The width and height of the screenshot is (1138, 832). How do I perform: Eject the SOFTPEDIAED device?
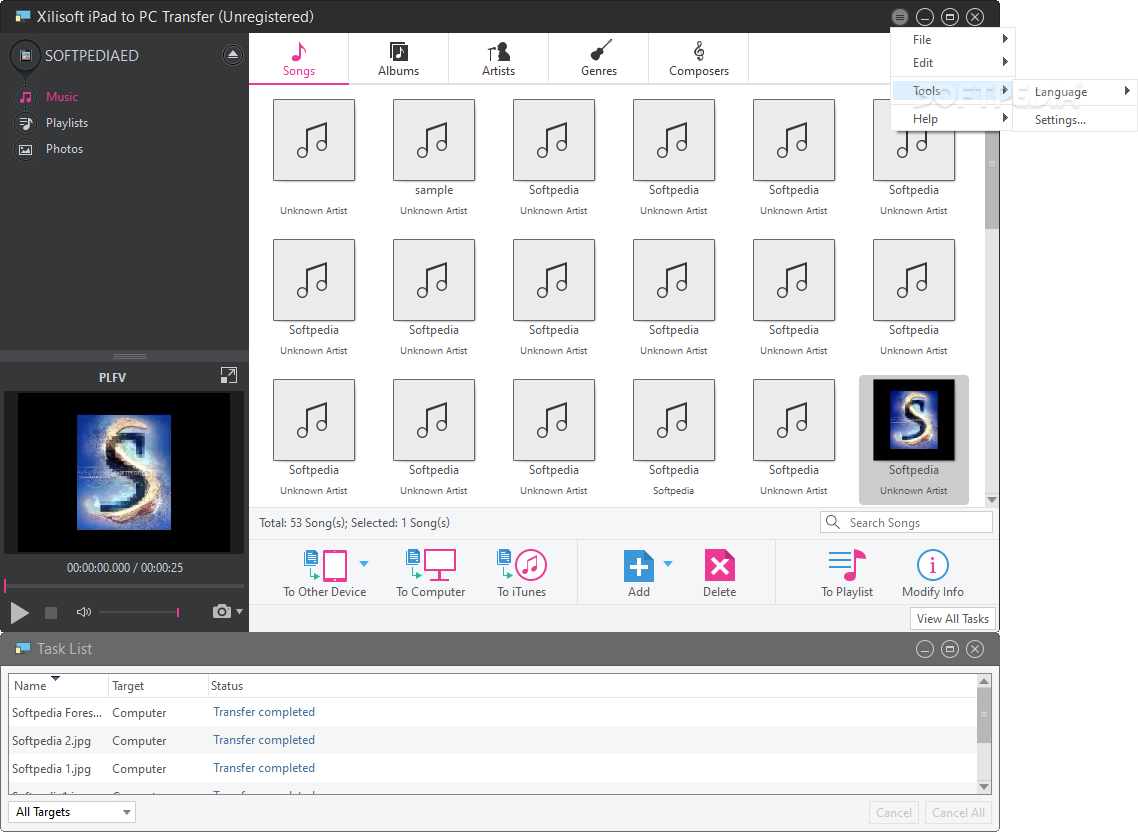[232, 55]
